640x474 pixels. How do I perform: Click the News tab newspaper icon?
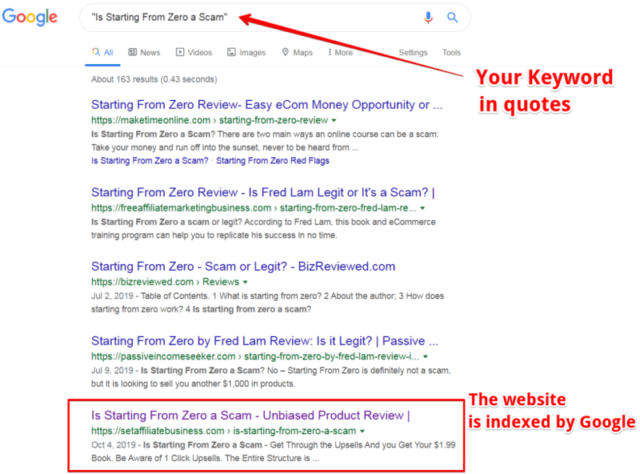click(132, 52)
